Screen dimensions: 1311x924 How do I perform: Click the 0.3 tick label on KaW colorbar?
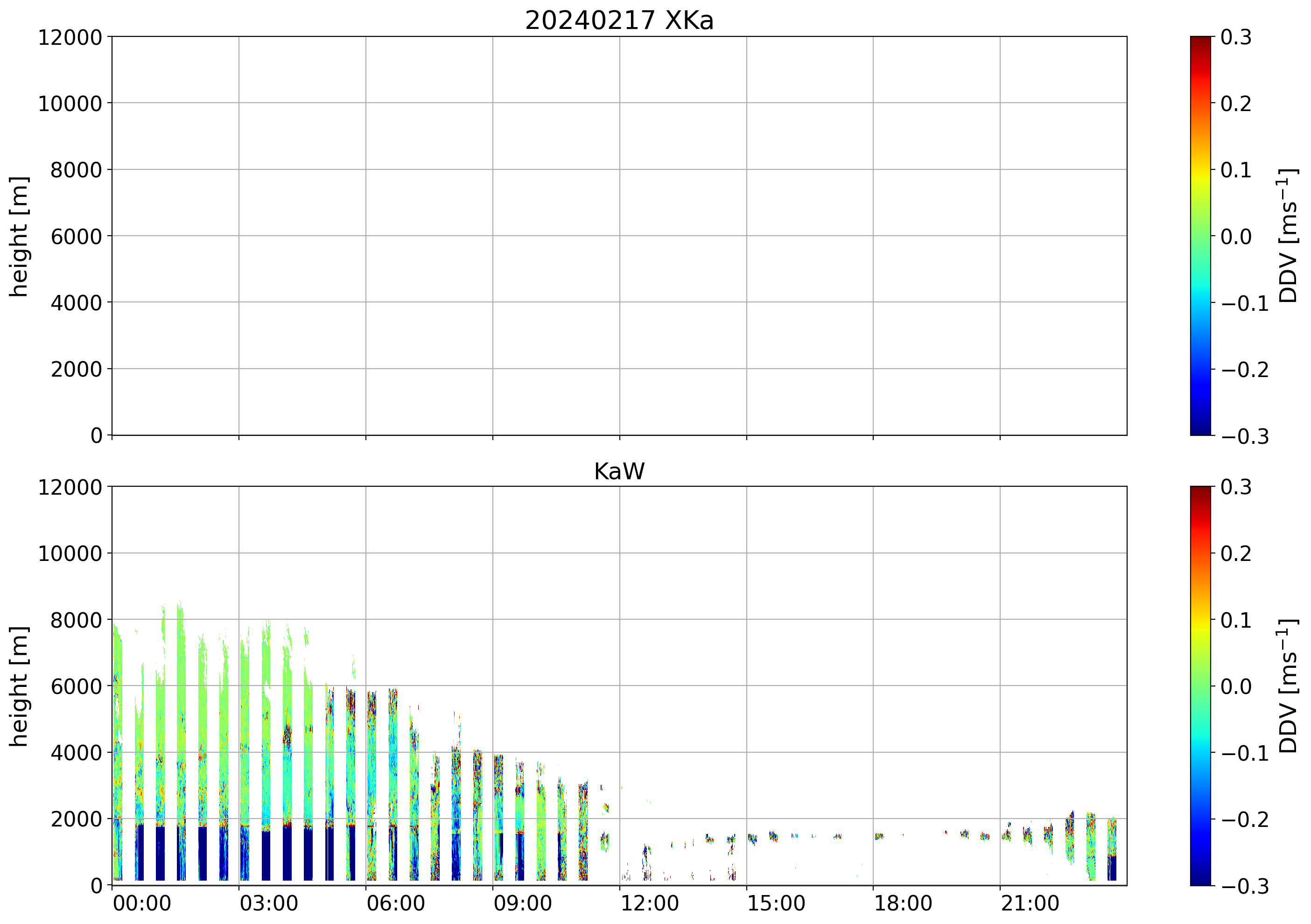coord(1236,487)
